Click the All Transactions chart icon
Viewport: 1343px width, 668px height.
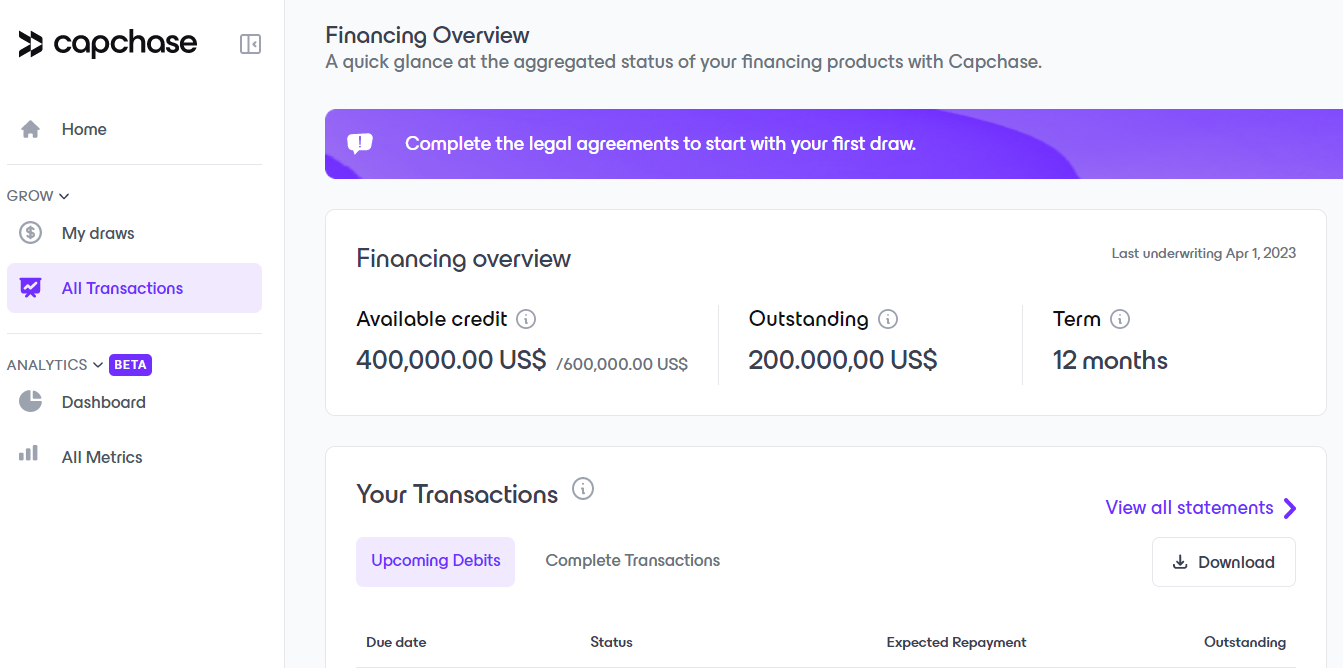coord(31,288)
